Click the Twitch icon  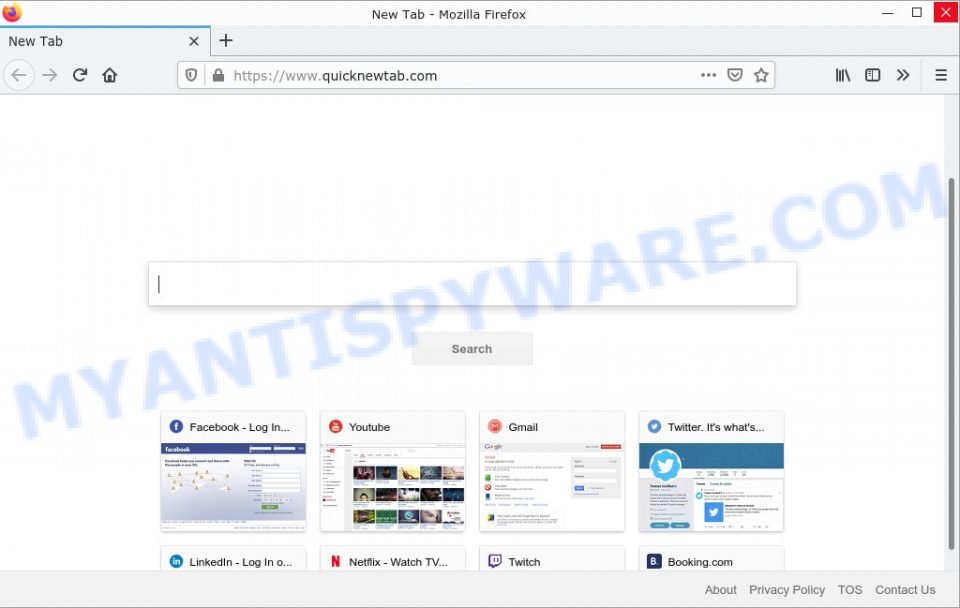495,561
